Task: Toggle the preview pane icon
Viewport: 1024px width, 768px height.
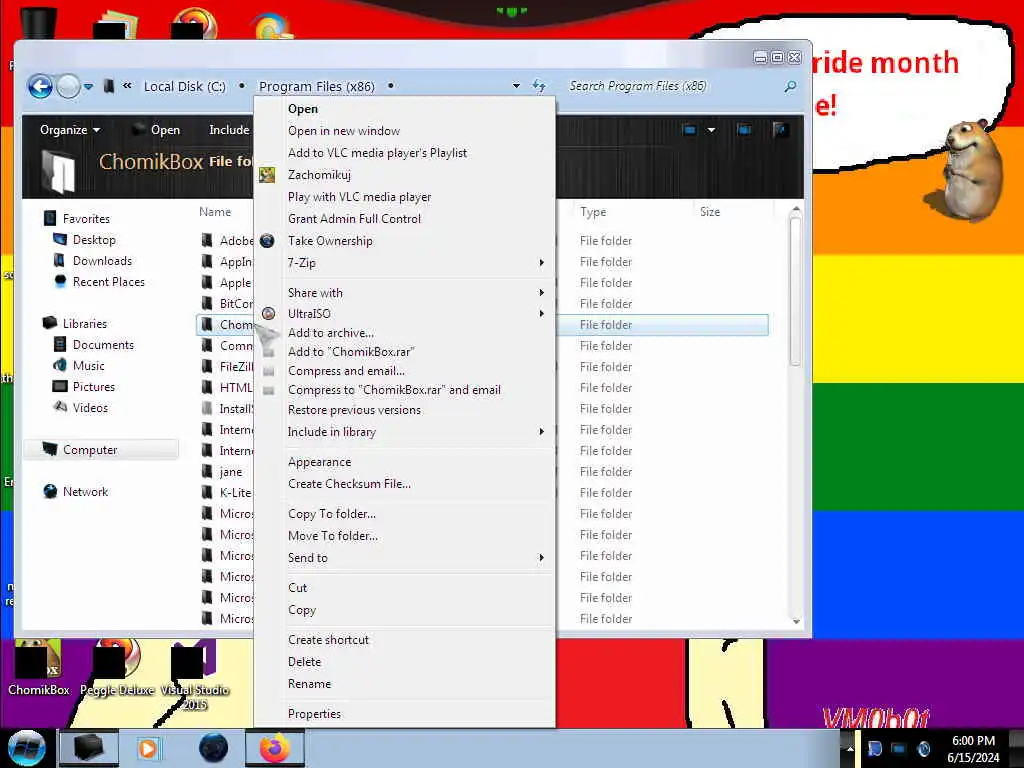Action: [743, 130]
